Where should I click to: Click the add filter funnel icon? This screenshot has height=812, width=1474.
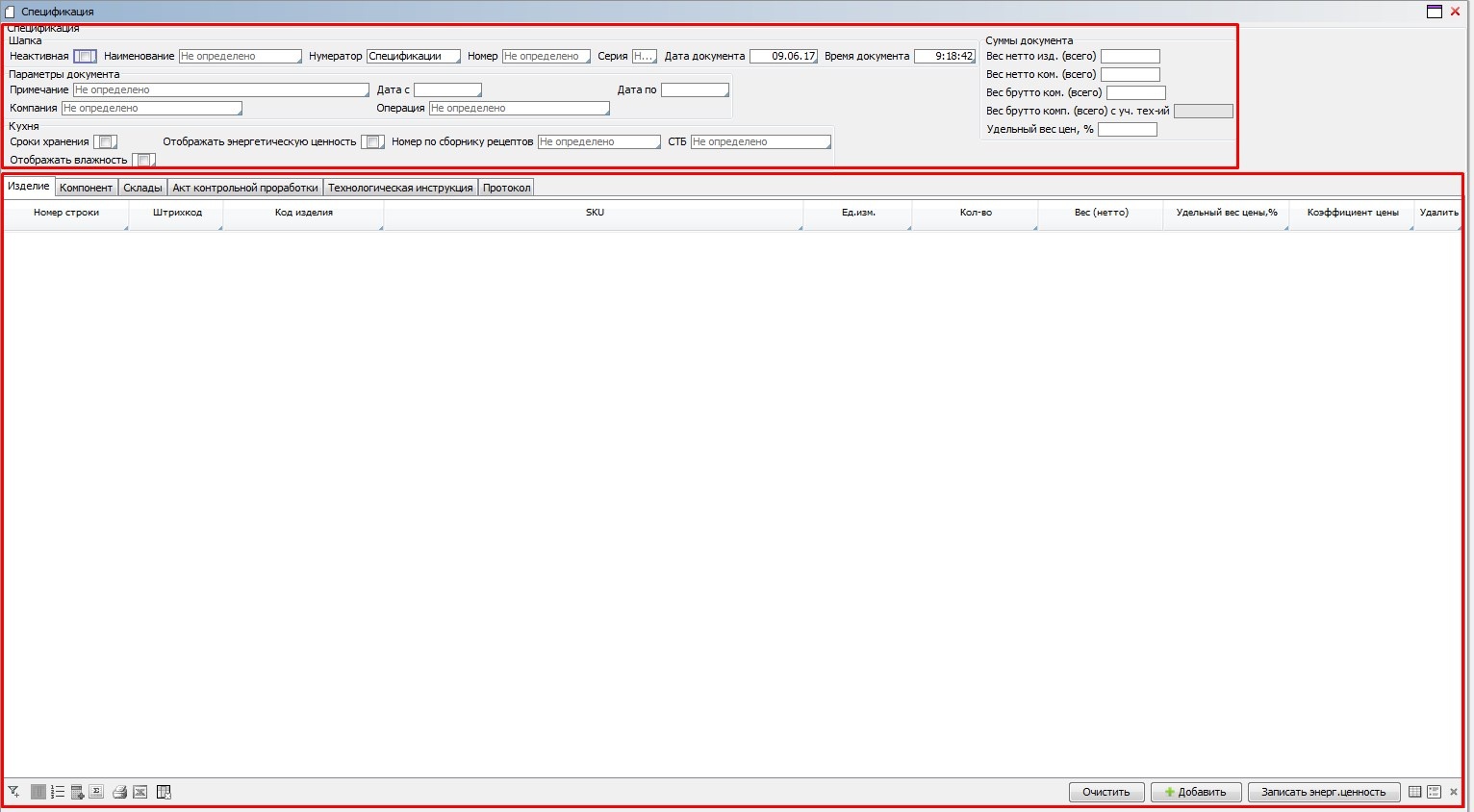[13, 792]
